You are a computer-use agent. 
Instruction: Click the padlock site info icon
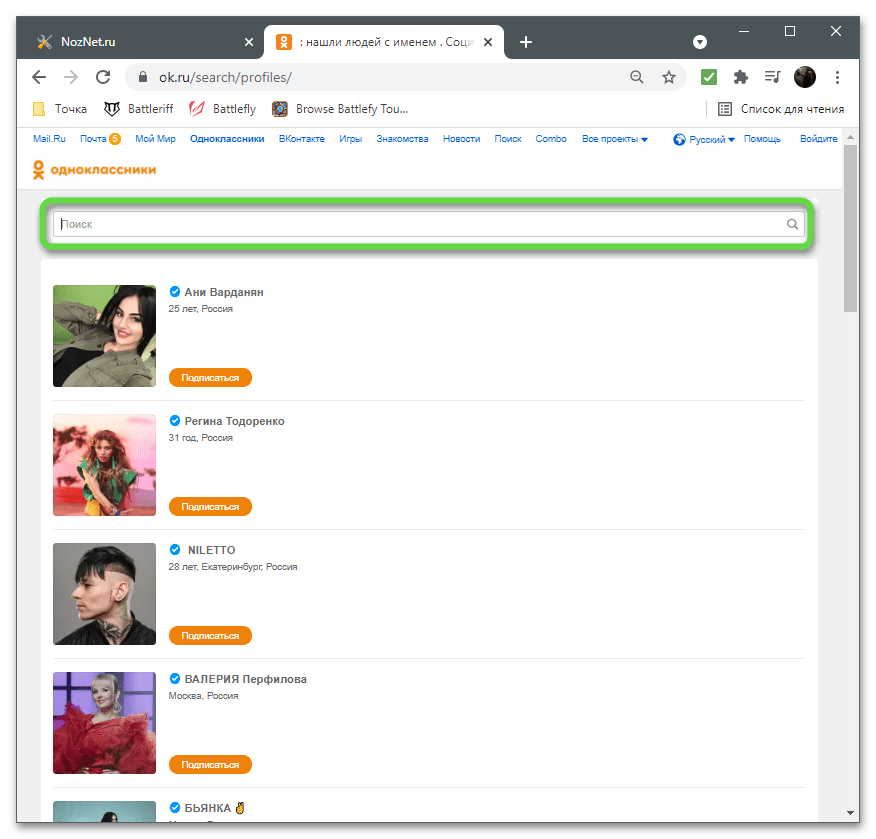click(143, 77)
